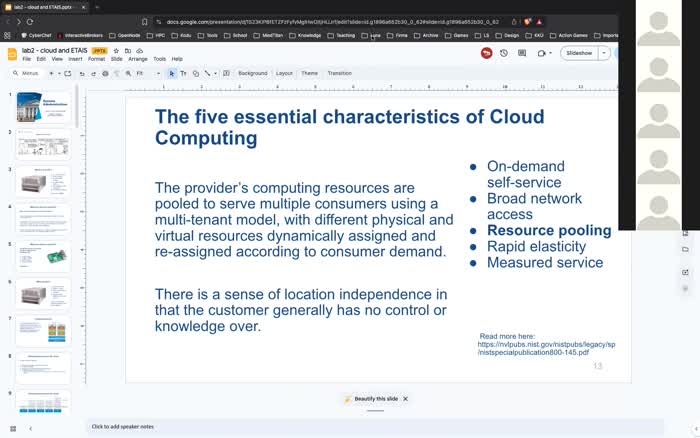This screenshot has height=438, width=700.
Task: Star the lab2 - cloud and ETAIS document
Action: (x=116, y=51)
